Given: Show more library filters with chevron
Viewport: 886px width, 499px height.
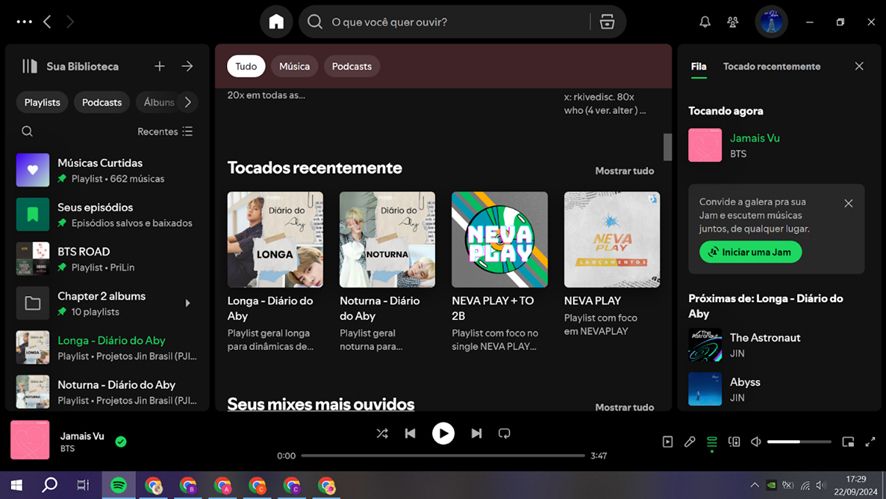Looking at the screenshot, I should click(188, 102).
